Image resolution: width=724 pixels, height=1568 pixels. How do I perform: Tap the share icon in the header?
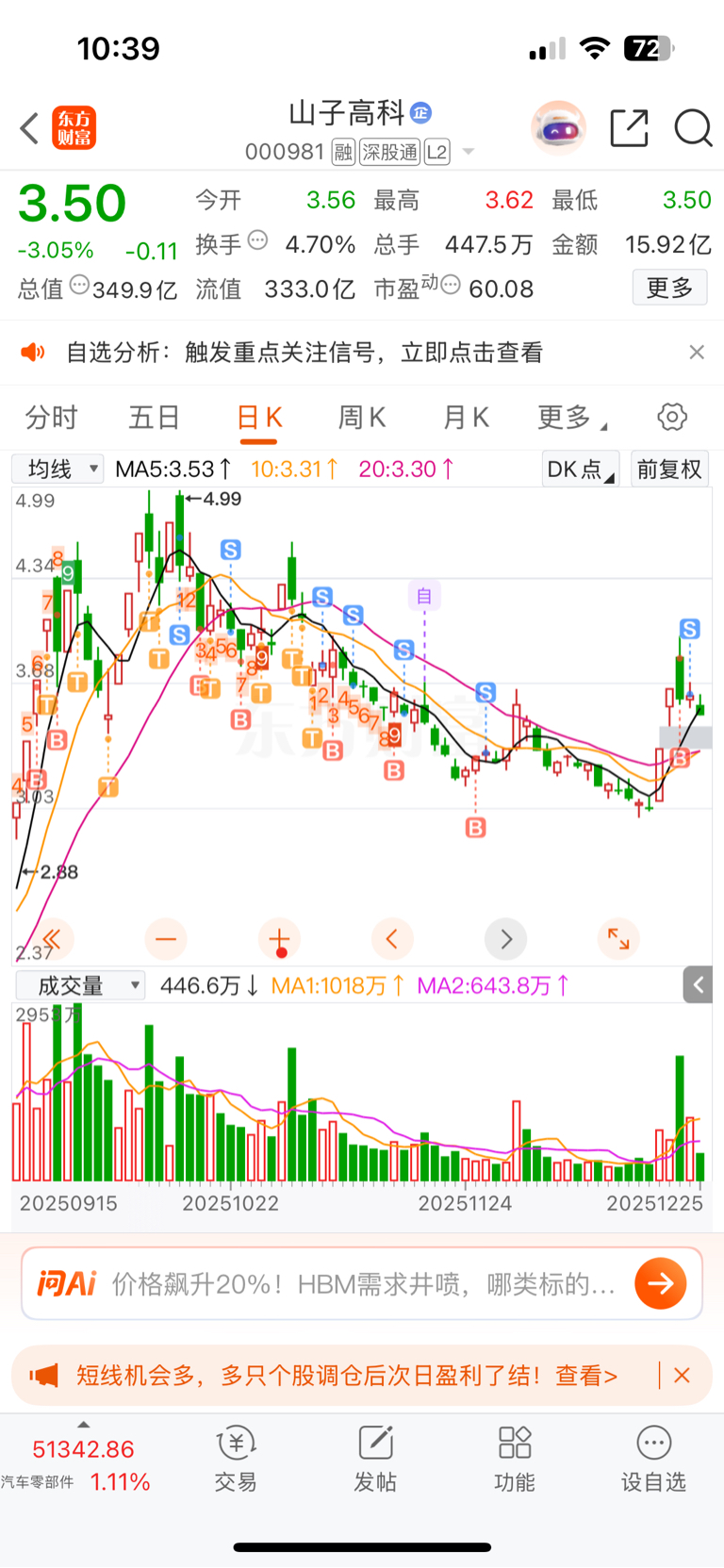click(x=629, y=128)
